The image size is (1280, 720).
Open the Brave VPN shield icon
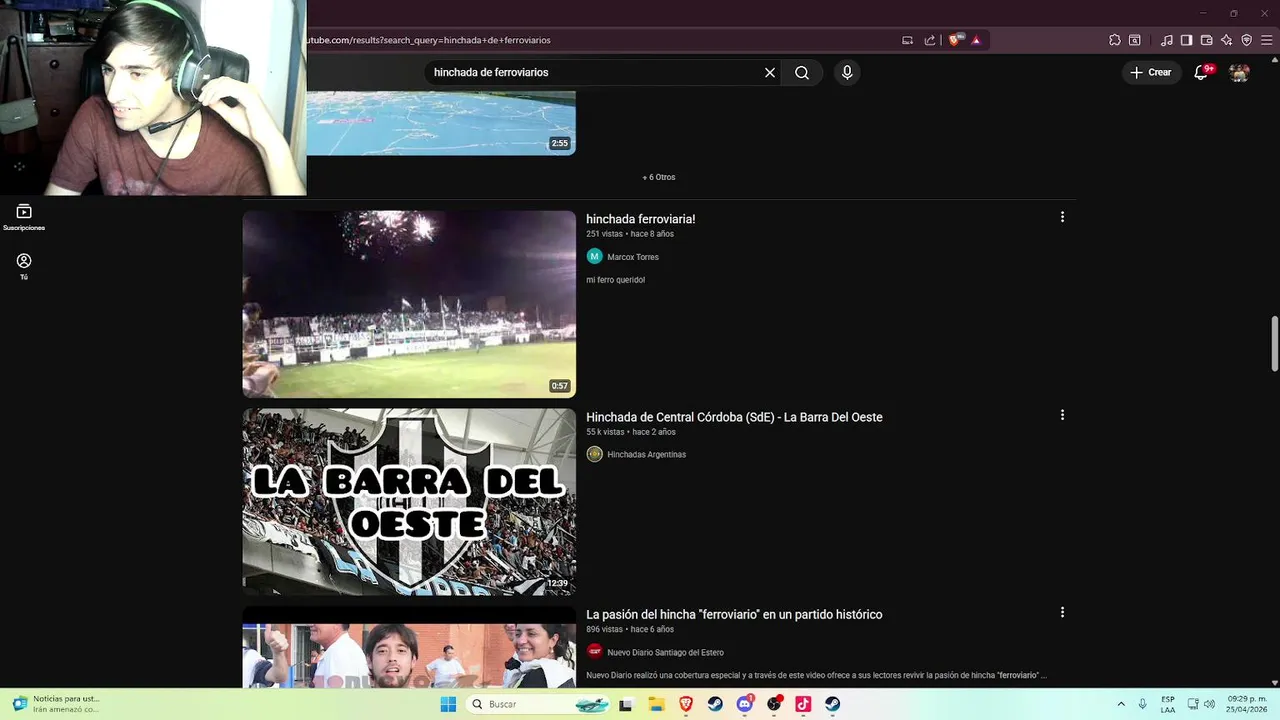pyautogui.click(x=1246, y=40)
